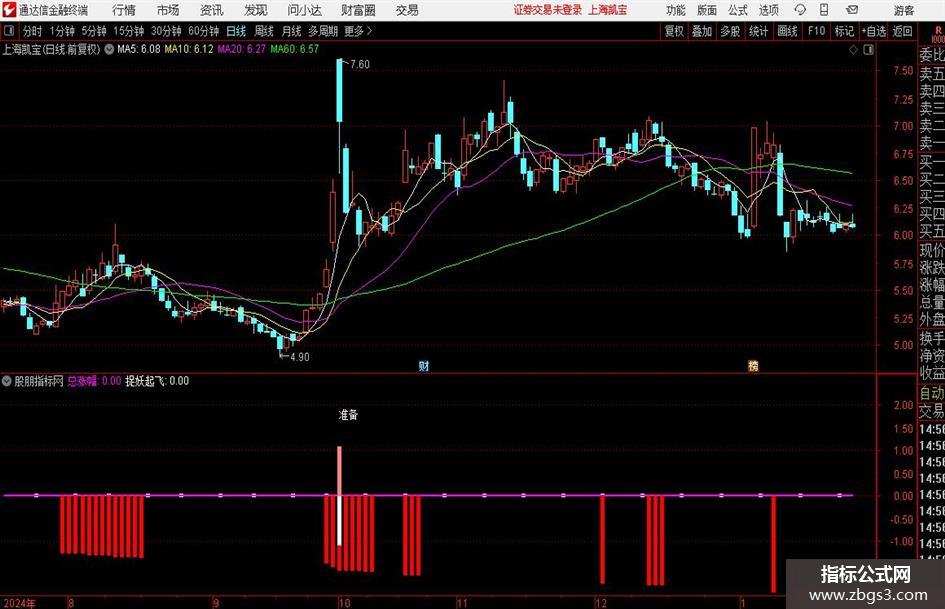Switch to 月线 period tab
The image size is (945, 609).
pos(292,31)
